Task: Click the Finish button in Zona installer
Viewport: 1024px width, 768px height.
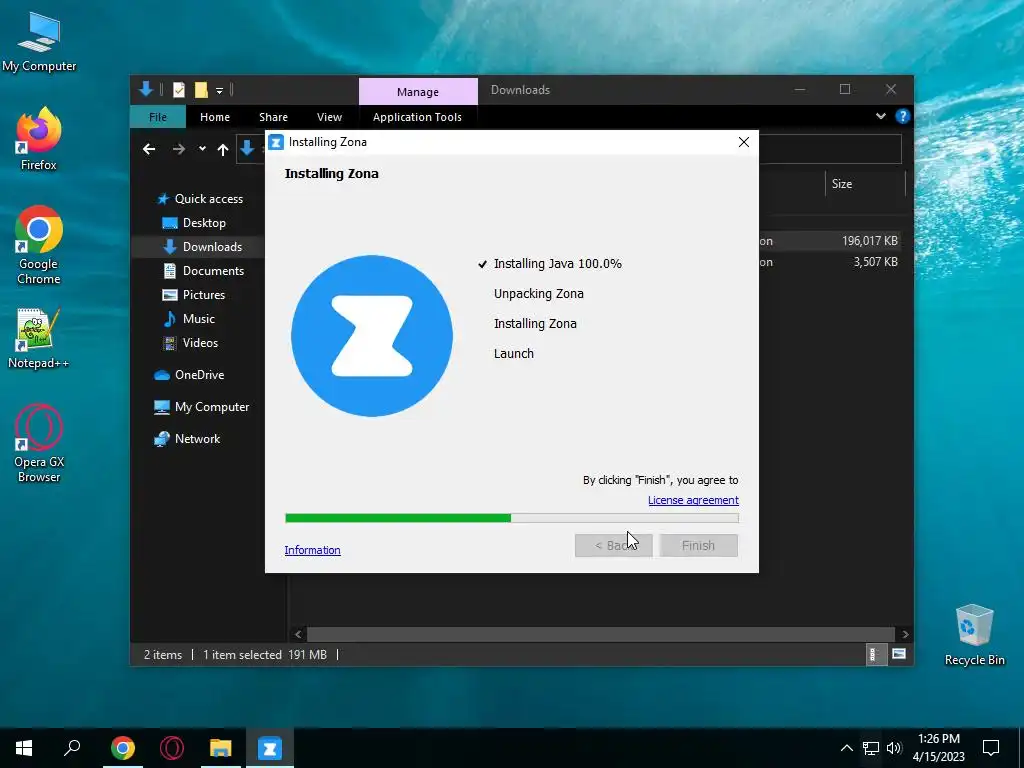Action: [x=698, y=545]
